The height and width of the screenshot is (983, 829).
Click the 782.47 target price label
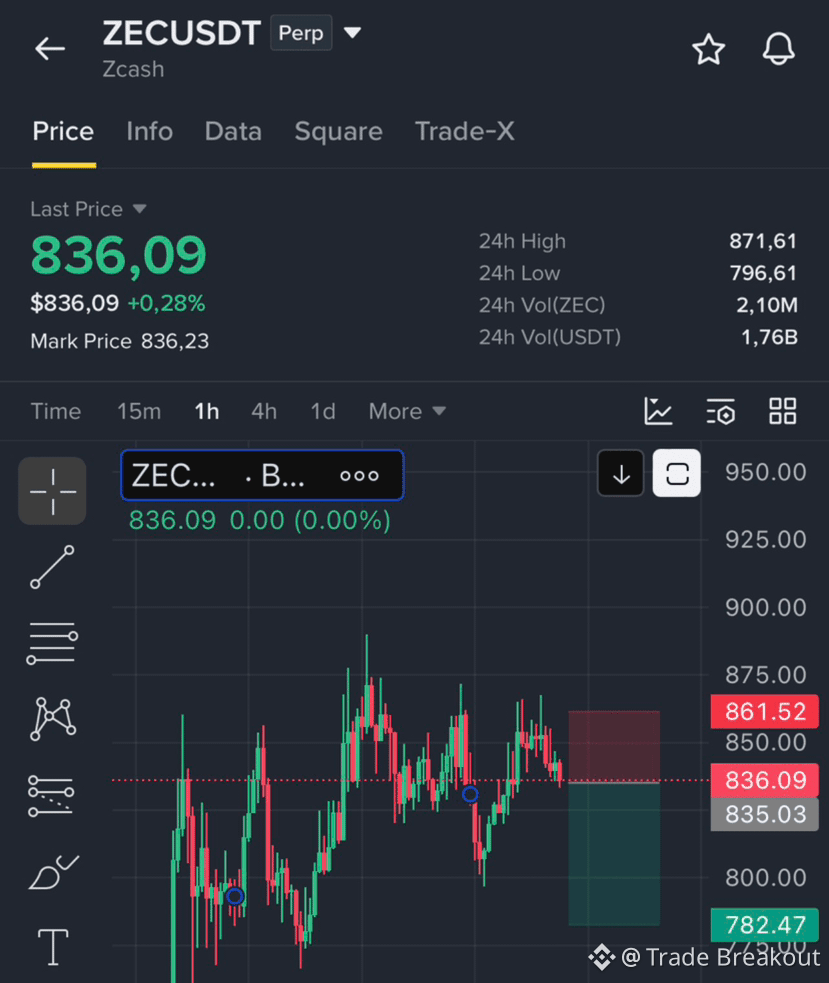[765, 925]
